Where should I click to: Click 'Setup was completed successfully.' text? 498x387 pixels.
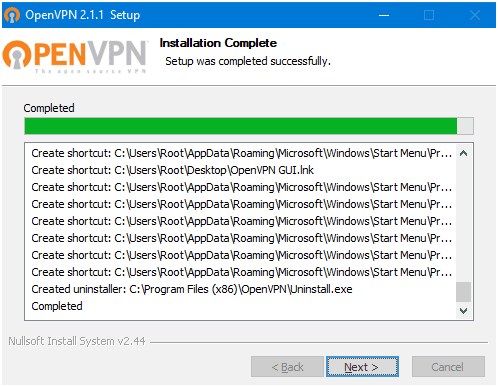click(248, 61)
